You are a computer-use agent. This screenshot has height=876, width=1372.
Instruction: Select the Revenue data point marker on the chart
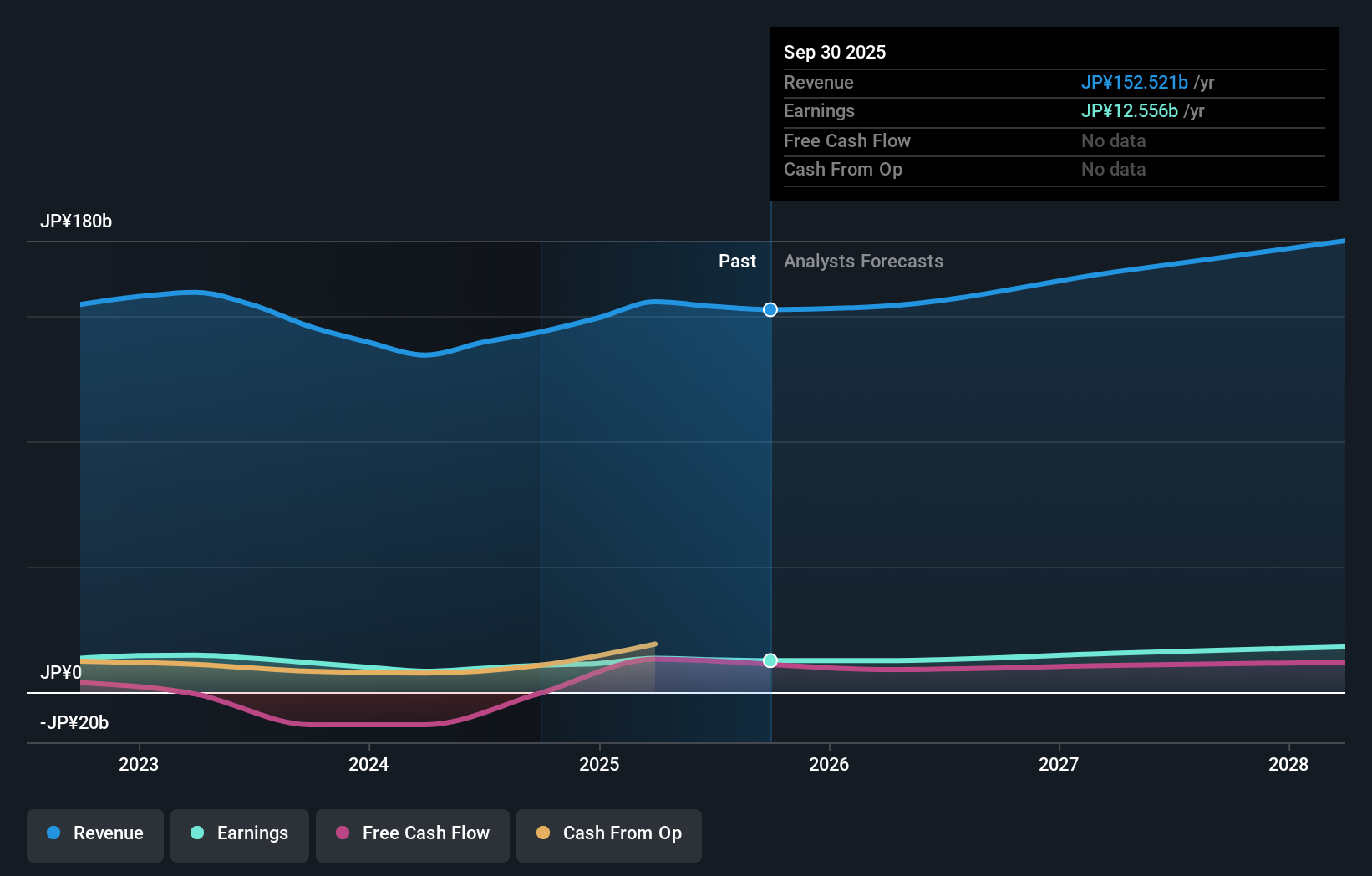point(770,309)
